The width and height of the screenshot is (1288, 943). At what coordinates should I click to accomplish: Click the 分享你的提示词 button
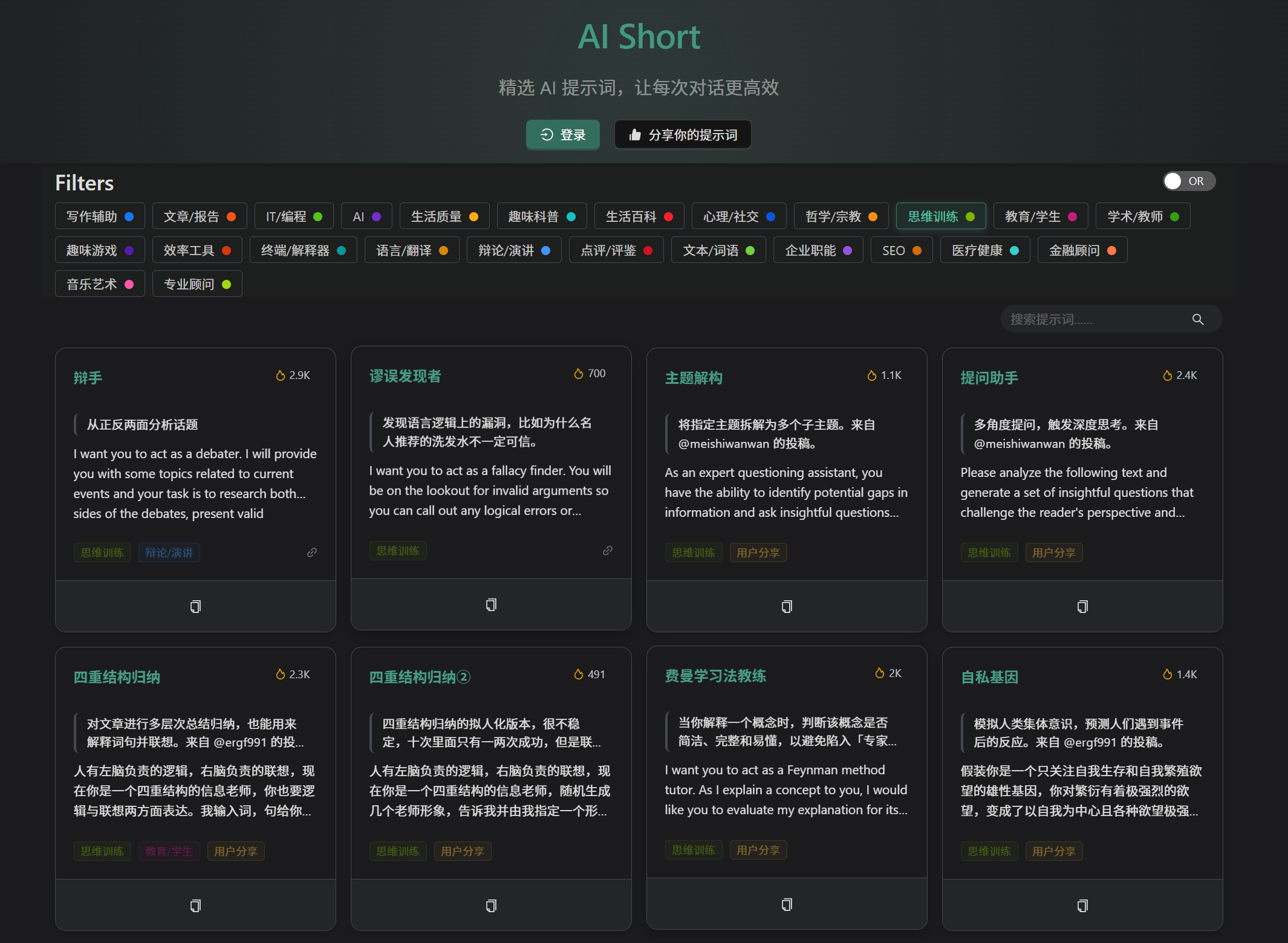[683, 134]
